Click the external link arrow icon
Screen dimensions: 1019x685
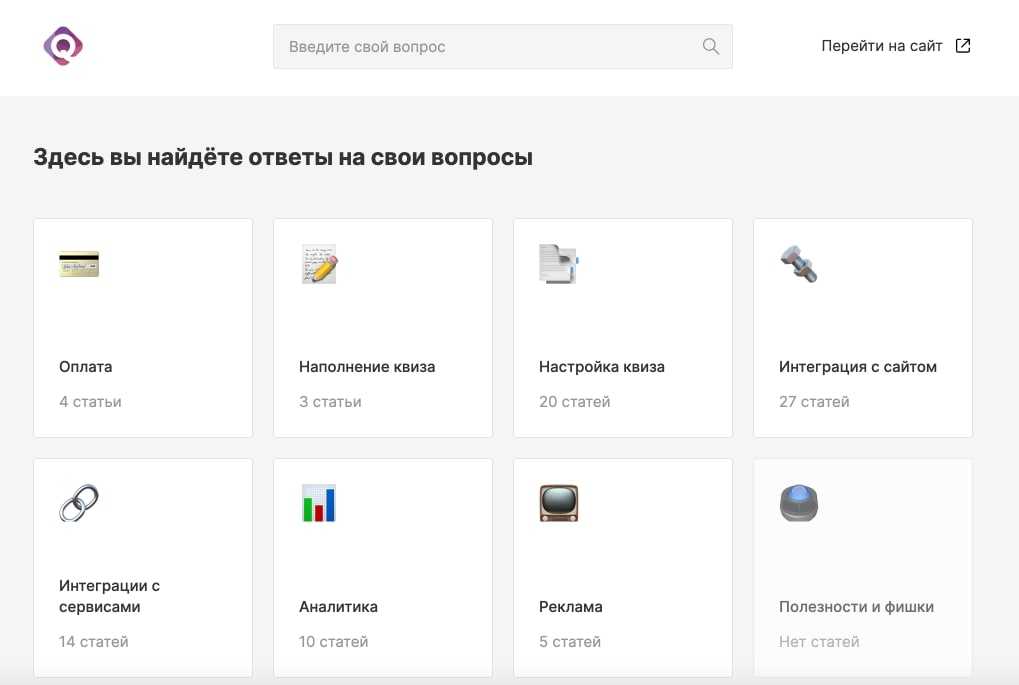[x=963, y=46]
